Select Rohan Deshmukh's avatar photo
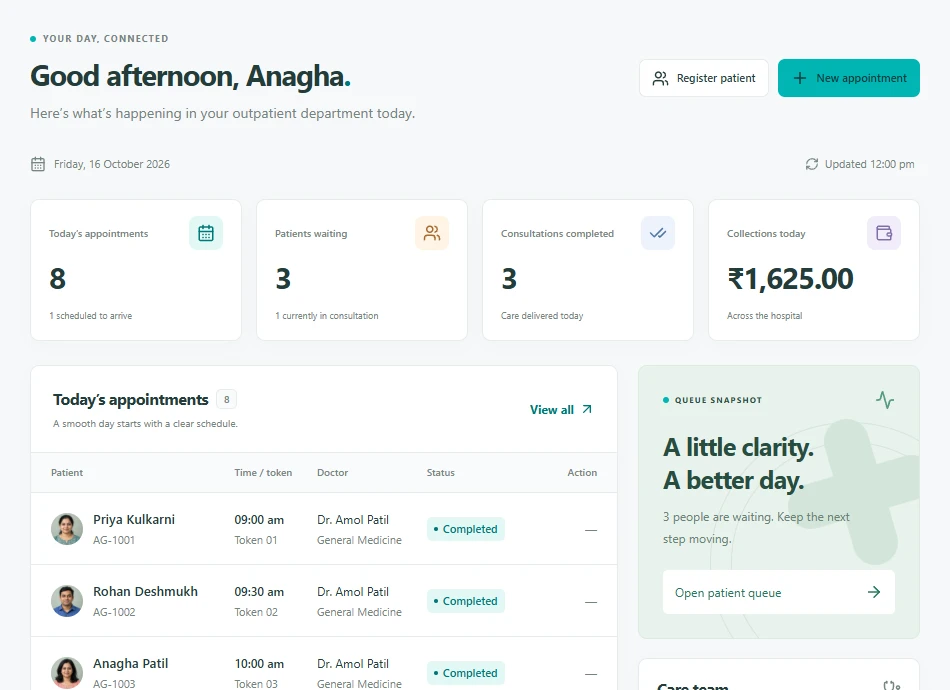Viewport: 950px width, 690px height. click(67, 601)
